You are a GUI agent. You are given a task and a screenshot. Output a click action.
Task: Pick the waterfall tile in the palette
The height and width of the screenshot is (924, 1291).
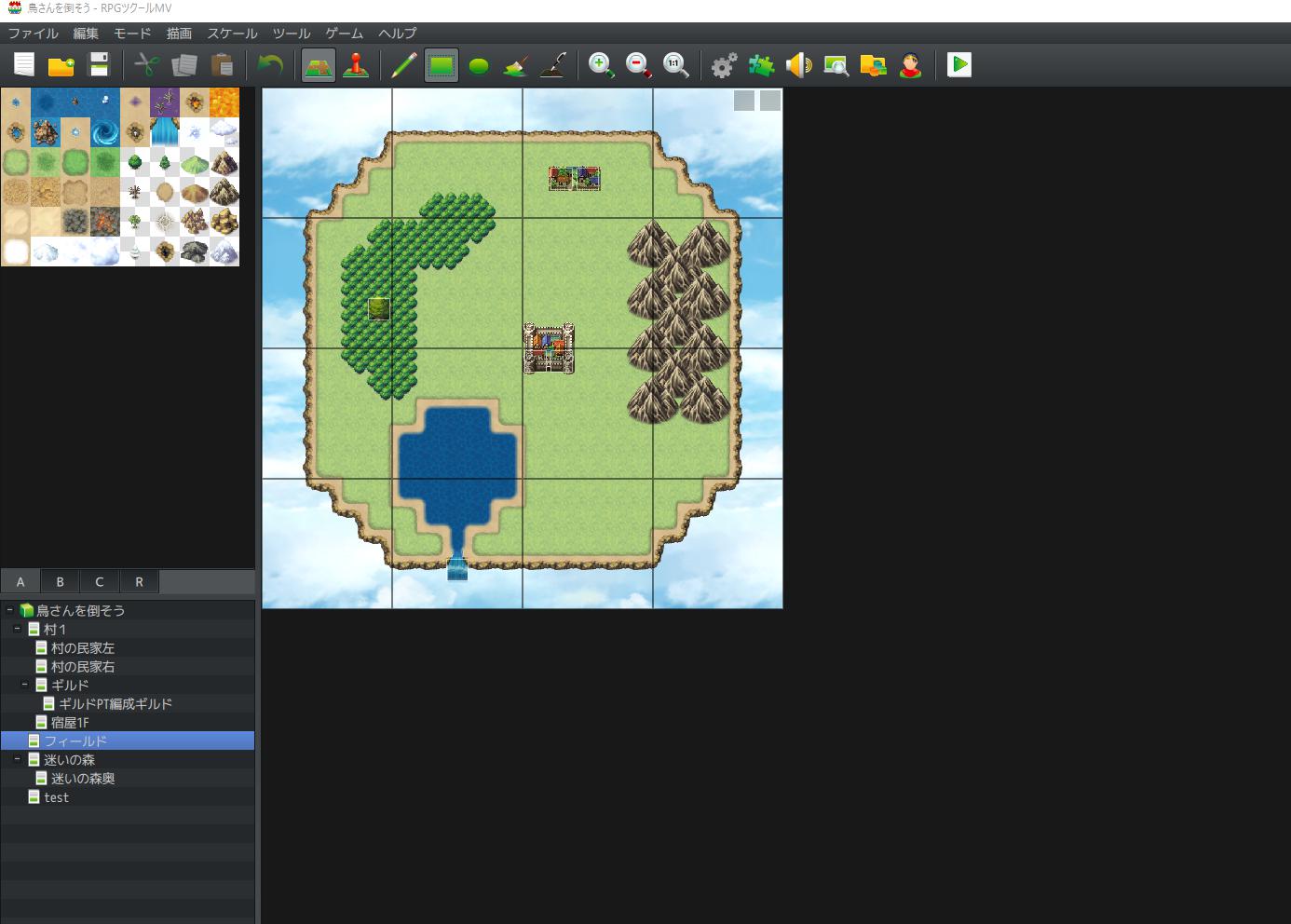pos(165,132)
